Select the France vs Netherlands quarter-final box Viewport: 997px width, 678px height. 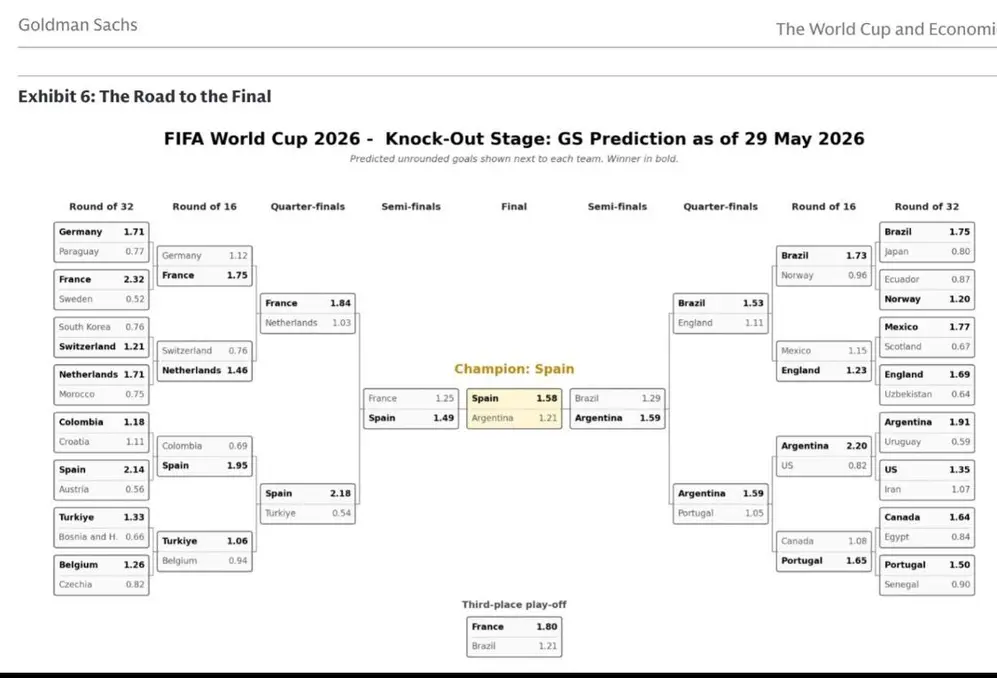pyautogui.click(x=308, y=313)
